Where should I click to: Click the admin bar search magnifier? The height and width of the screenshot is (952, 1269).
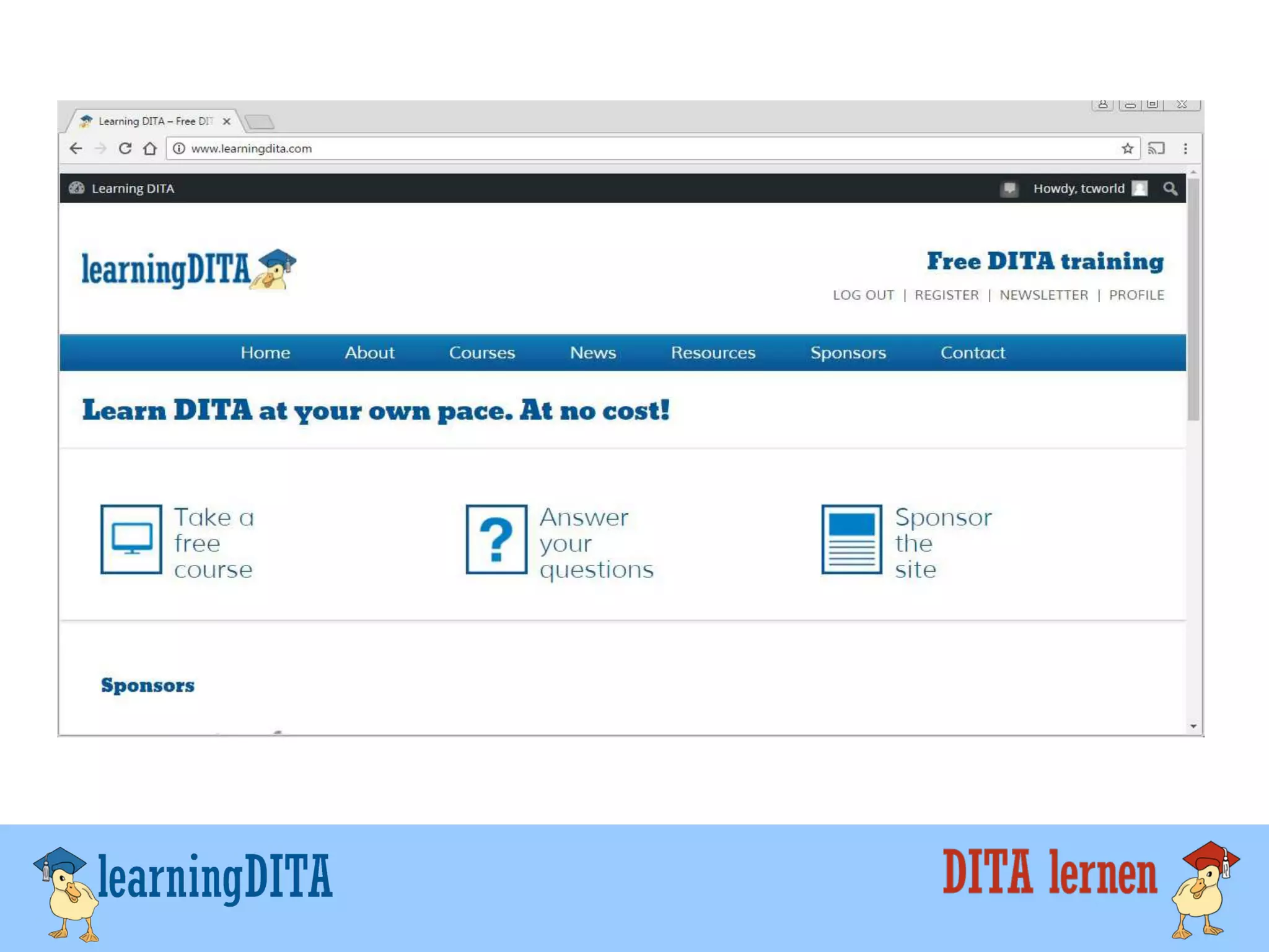coord(1170,188)
